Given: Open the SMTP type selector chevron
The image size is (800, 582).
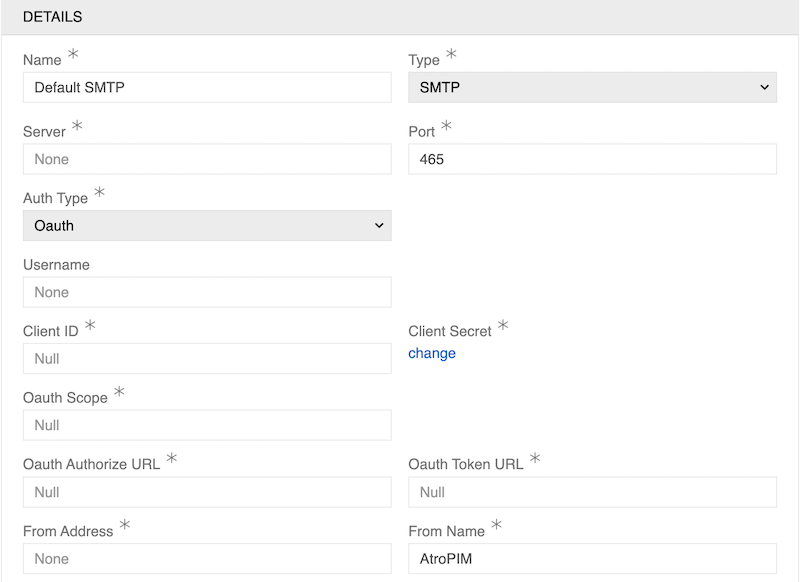Looking at the screenshot, I should click(x=765, y=87).
